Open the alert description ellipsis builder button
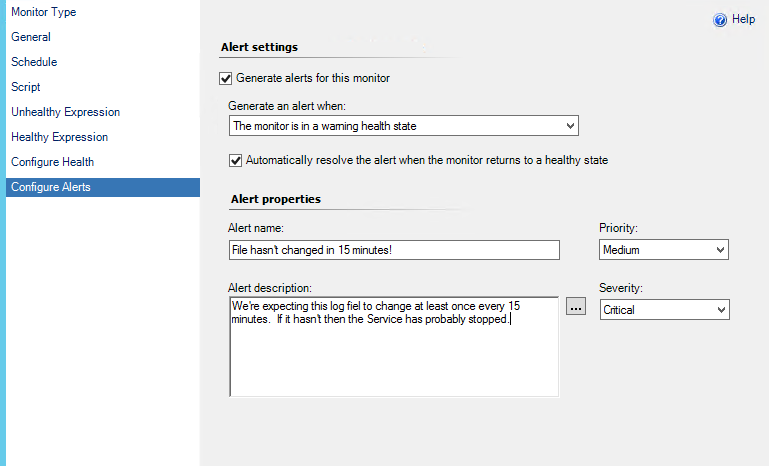 point(576,307)
